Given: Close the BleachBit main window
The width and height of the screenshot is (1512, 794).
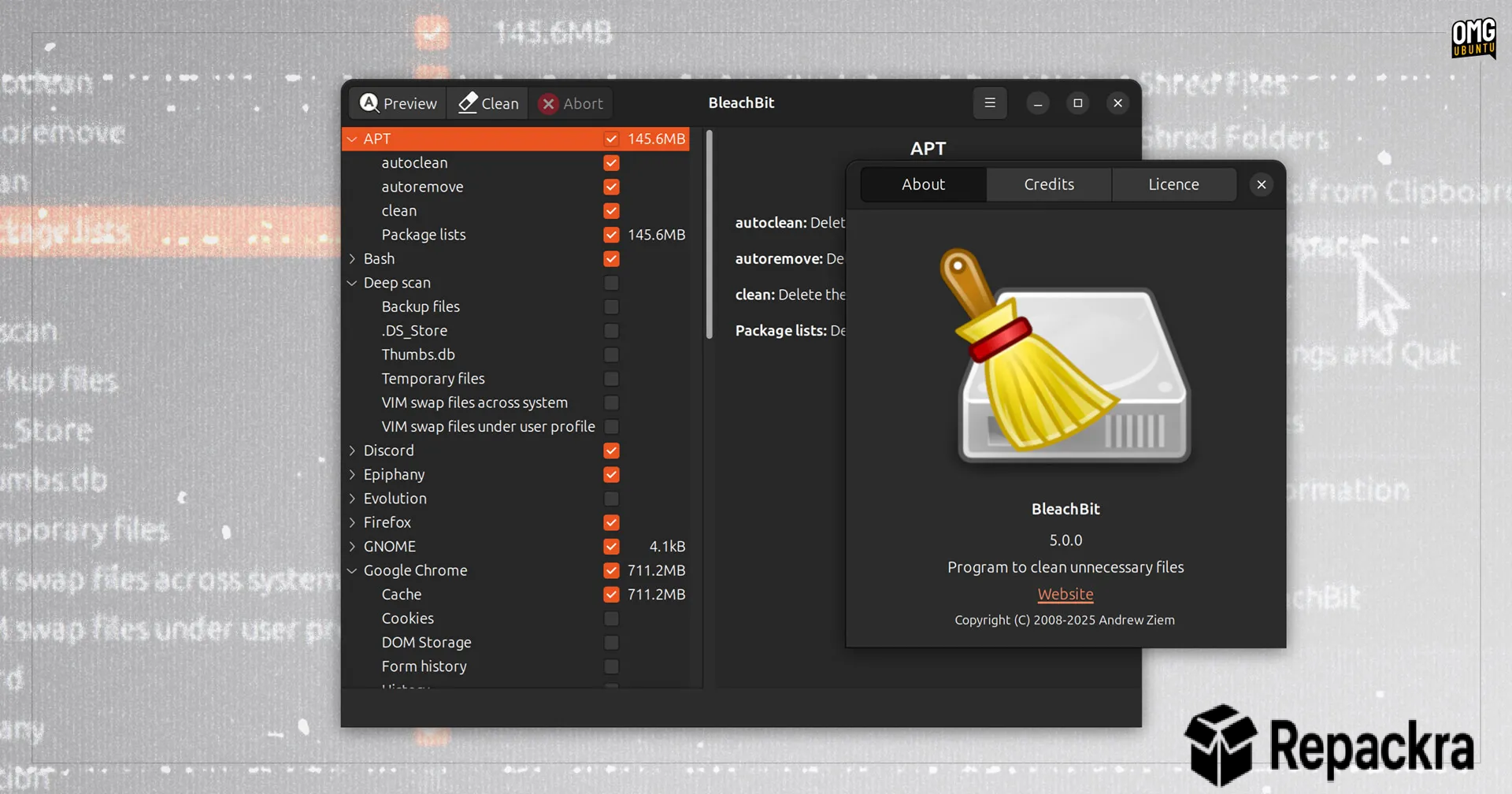Looking at the screenshot, I should 1117,103.
